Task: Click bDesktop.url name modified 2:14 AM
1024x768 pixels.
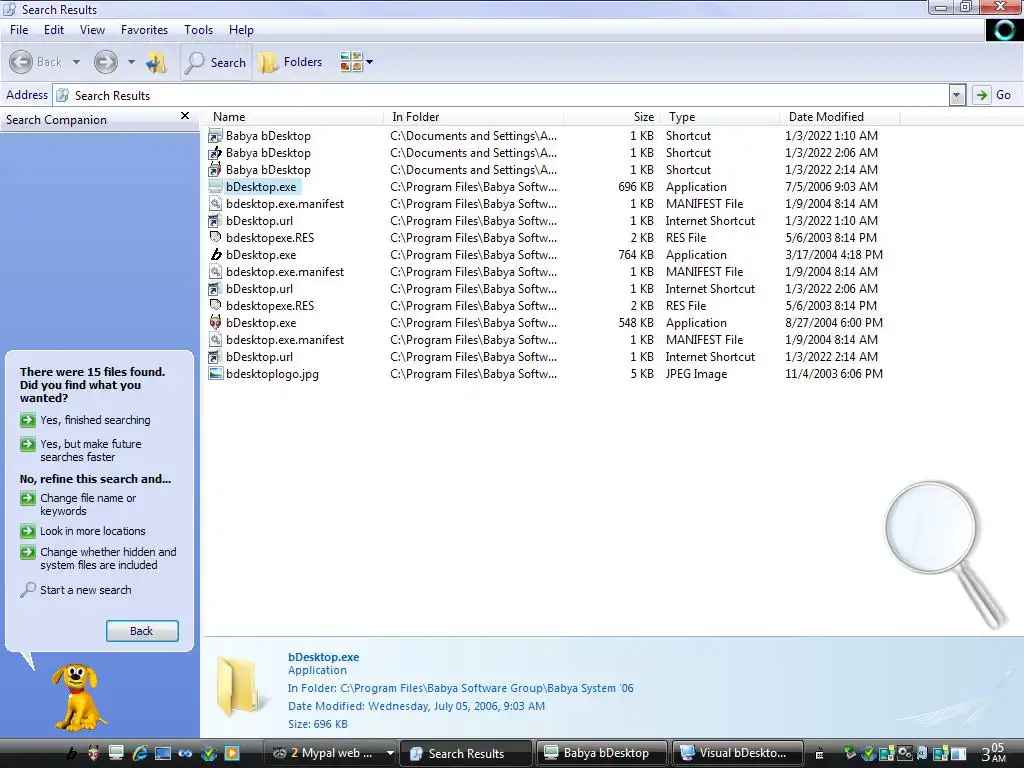Action: tap(259, 357)
